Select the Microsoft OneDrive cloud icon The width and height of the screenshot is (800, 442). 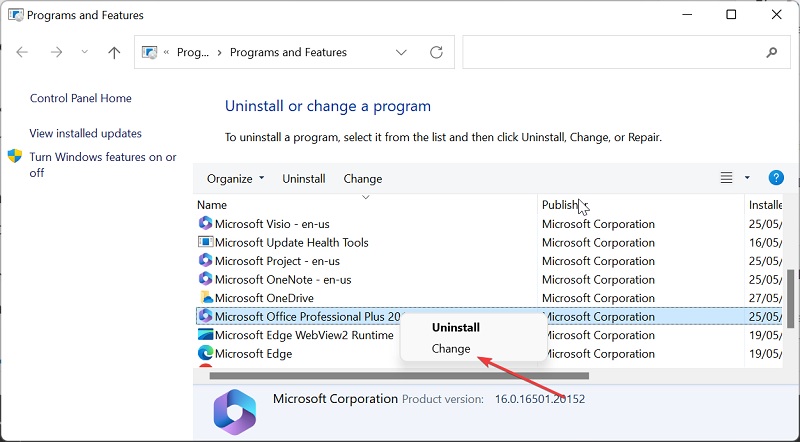click(x=206, y=298)
